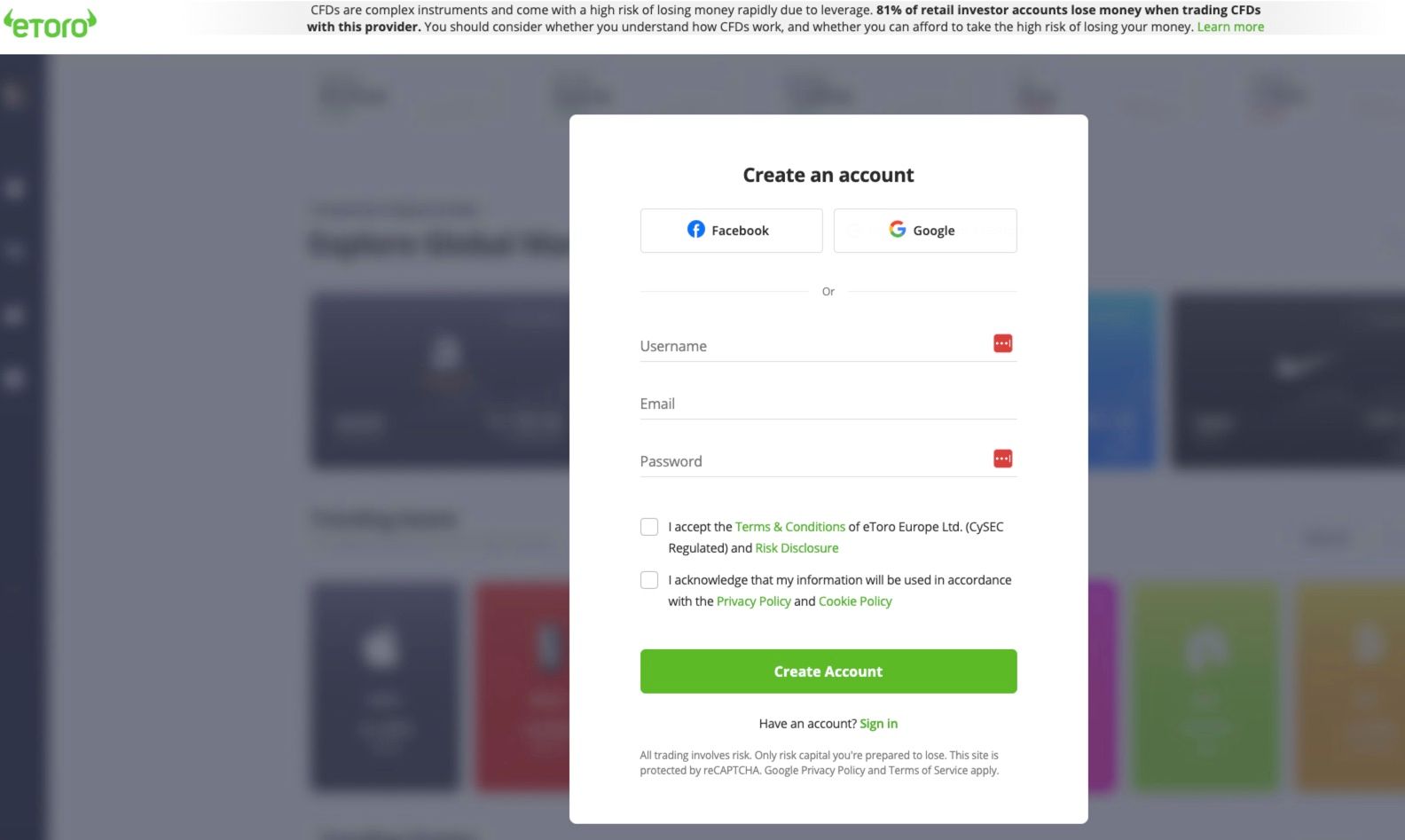Click the Google G logo icon
Viewport: 1405px width, 840px height.
[x=898, y=229]
